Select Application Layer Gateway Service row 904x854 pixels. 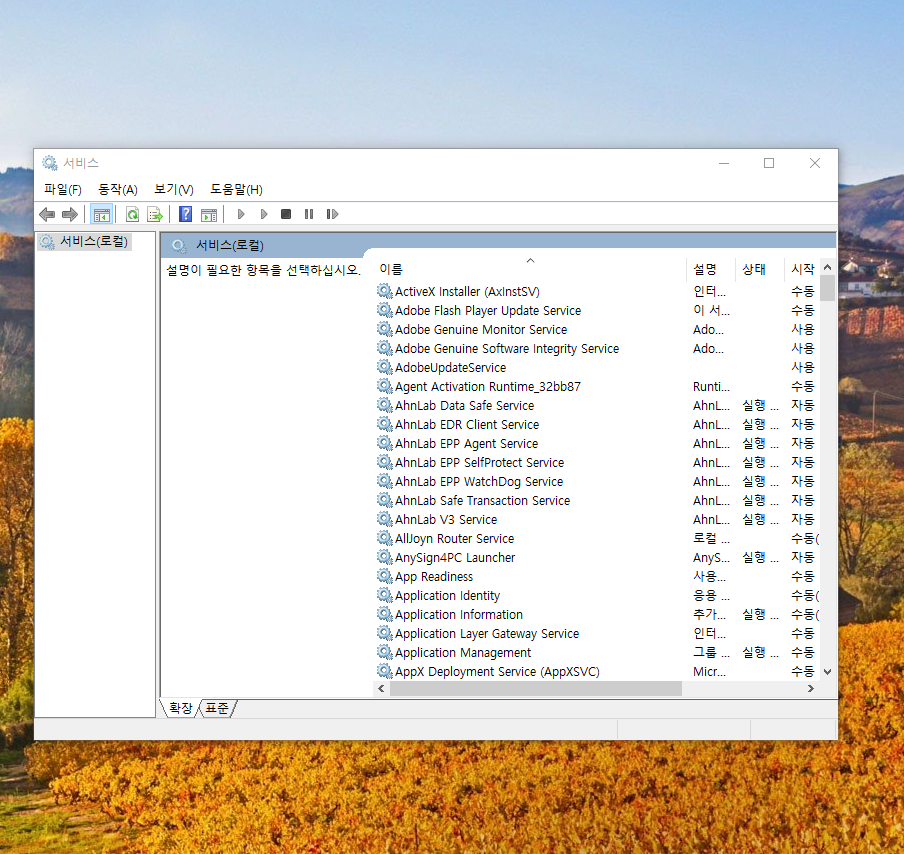pyautogui.click(x=597, y=633)
